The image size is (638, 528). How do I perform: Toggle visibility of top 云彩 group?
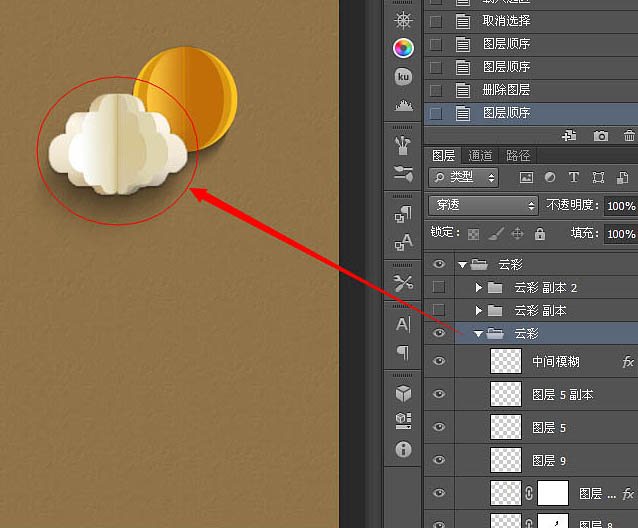[x=439, y=264]
